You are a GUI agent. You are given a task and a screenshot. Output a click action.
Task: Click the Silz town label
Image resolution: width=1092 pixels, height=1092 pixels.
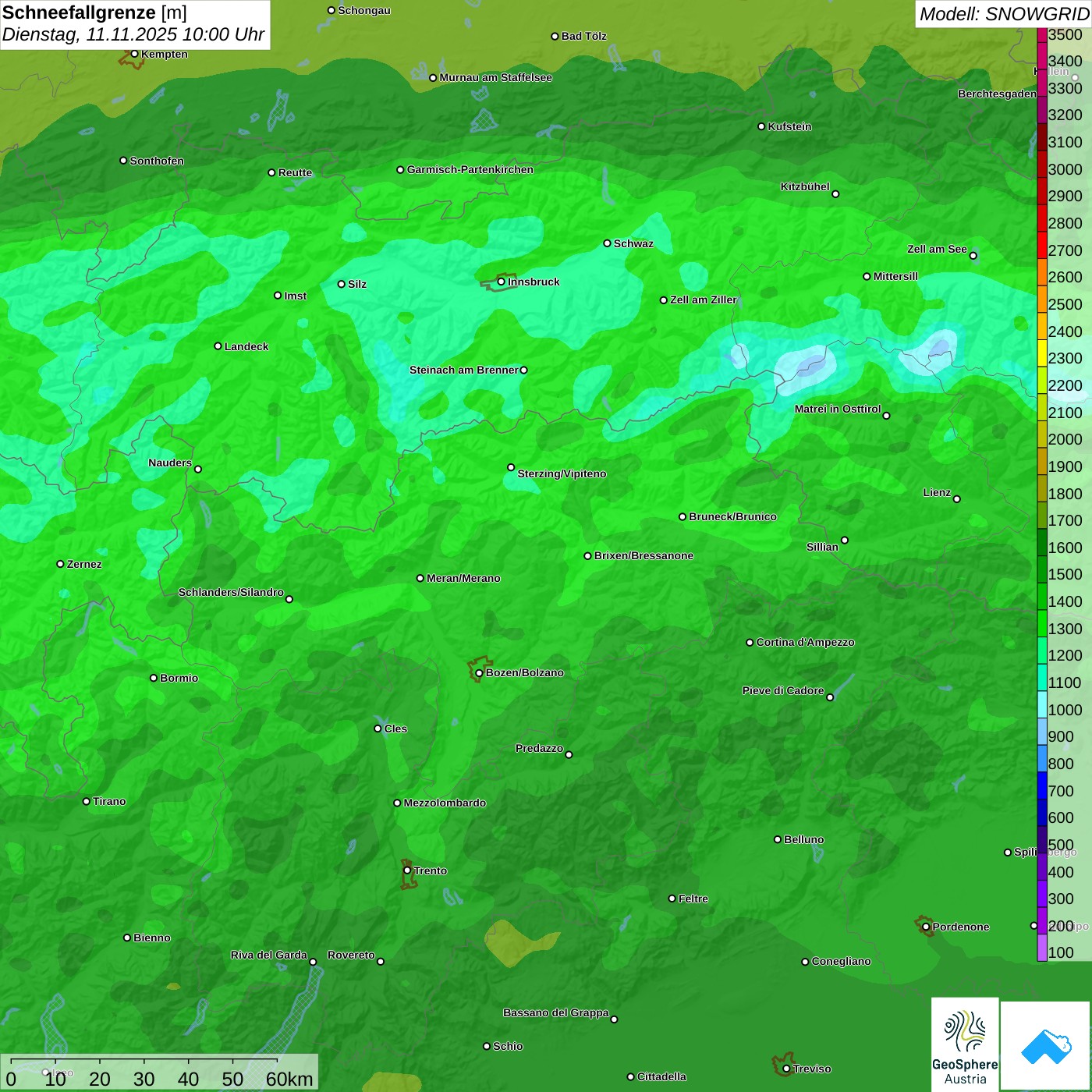(x=357, y=284)
